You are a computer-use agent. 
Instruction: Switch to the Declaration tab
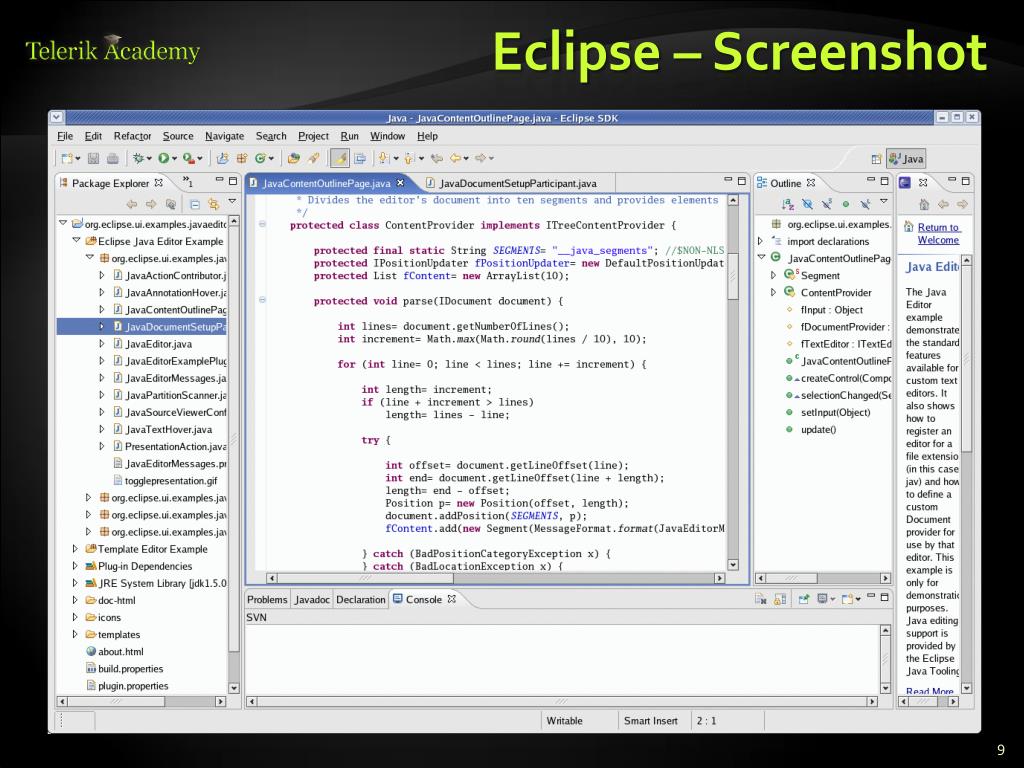coord(360,600)
